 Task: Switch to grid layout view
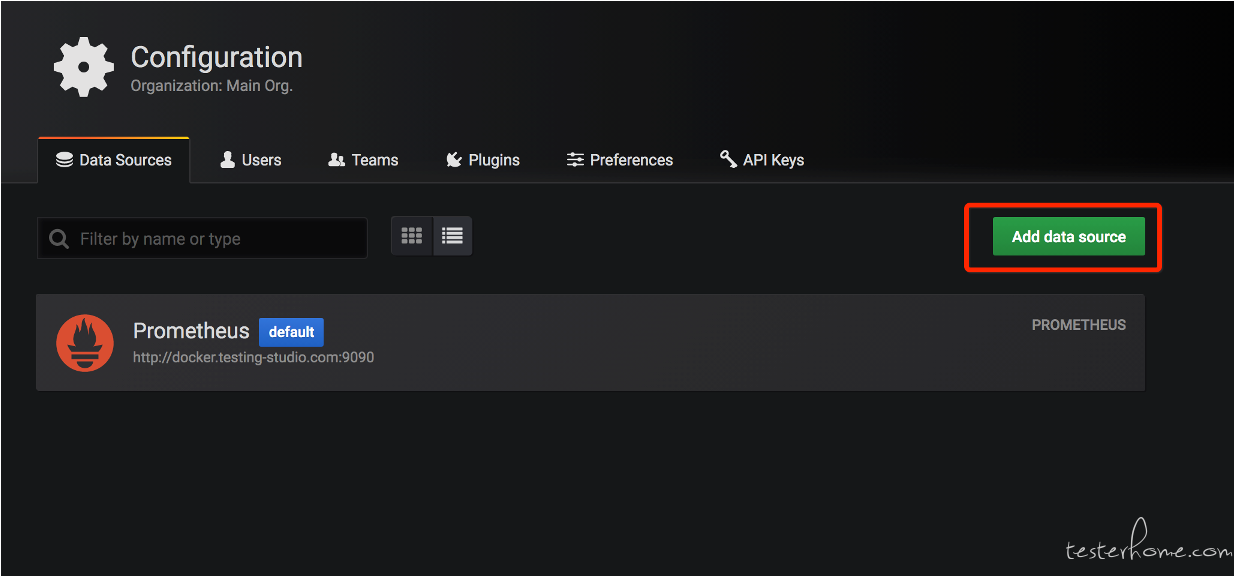point(412,236)
